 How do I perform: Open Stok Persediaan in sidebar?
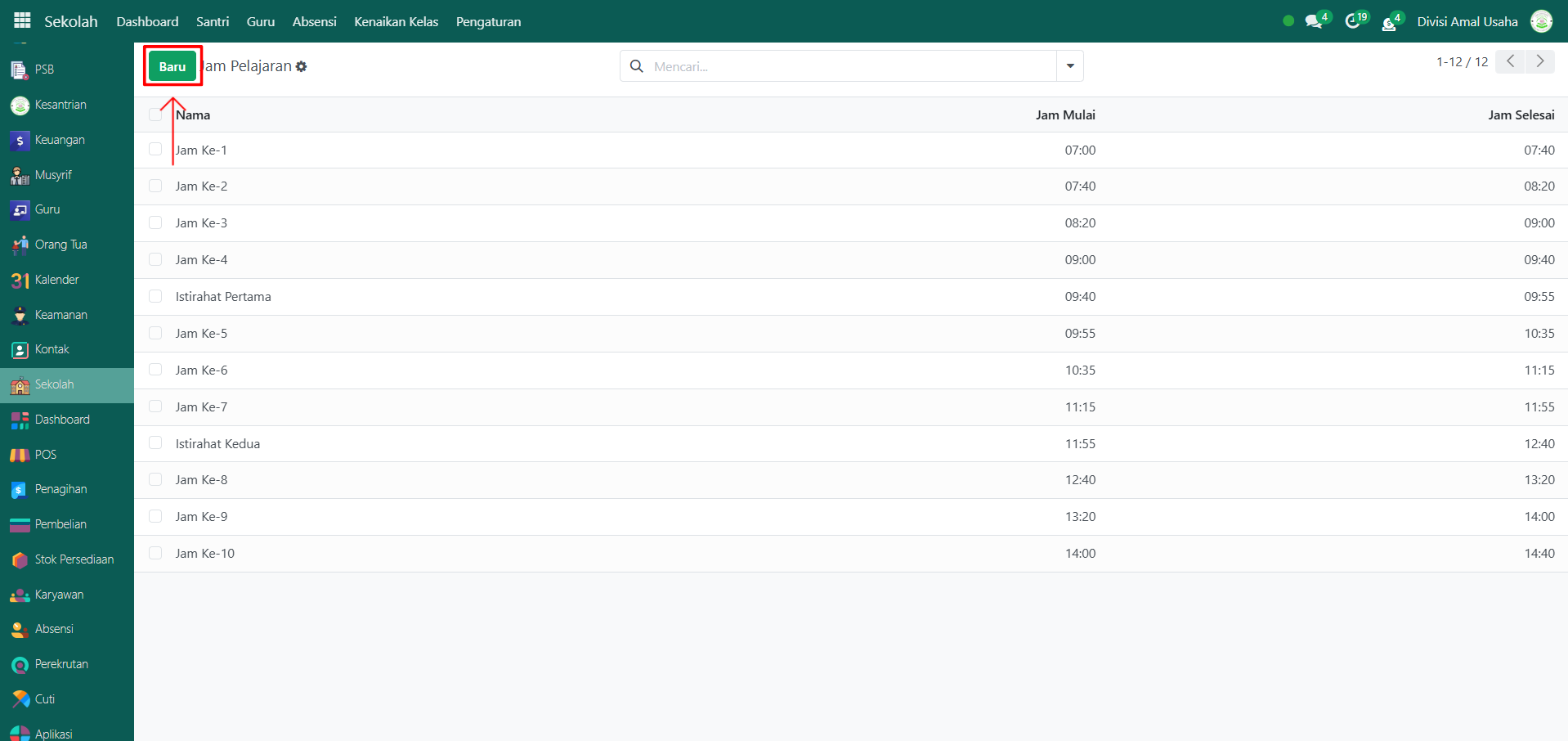(74, 559)
